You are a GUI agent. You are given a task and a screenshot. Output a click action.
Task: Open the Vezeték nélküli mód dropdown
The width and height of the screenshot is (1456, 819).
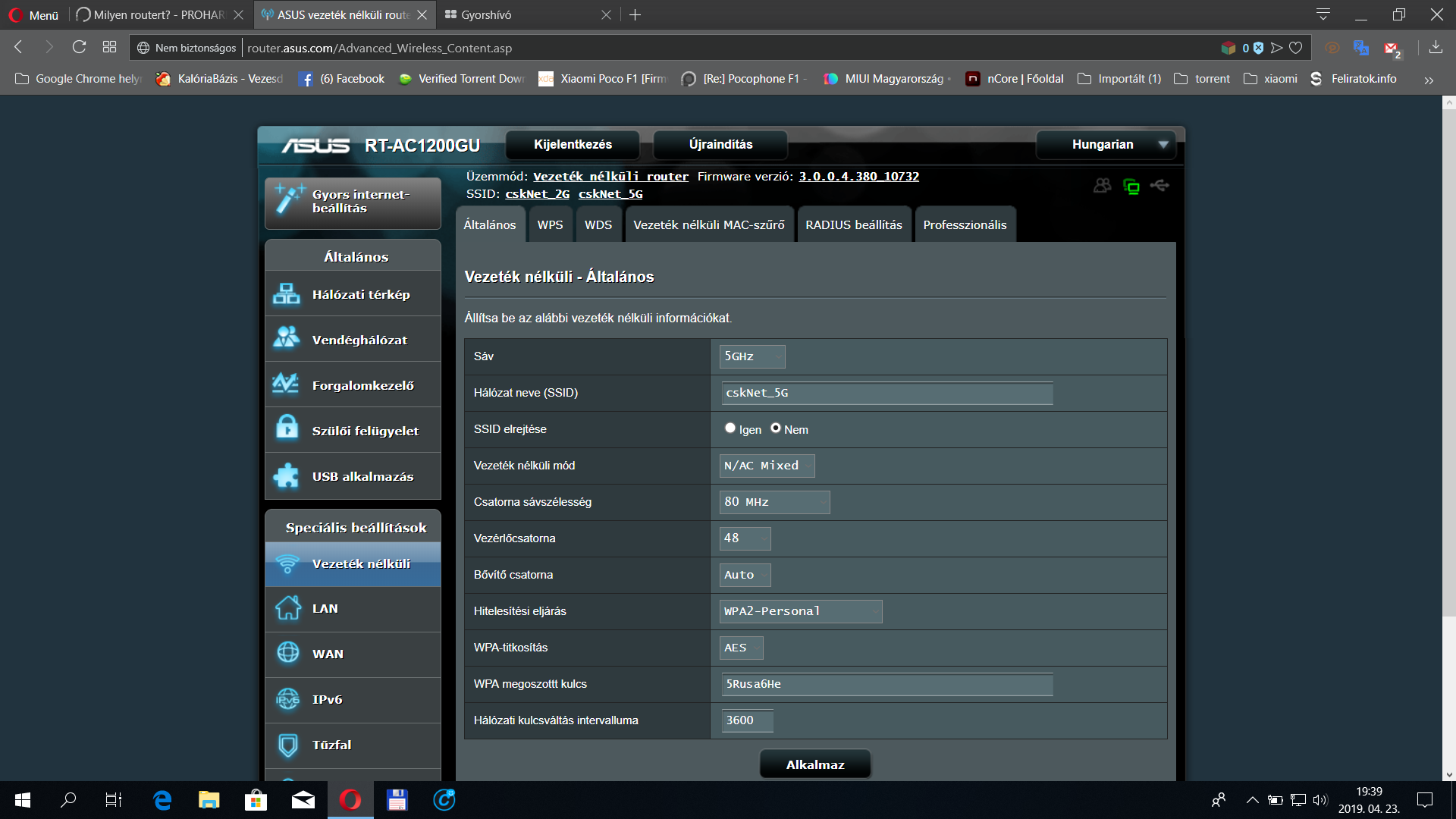tap(767, 466)
